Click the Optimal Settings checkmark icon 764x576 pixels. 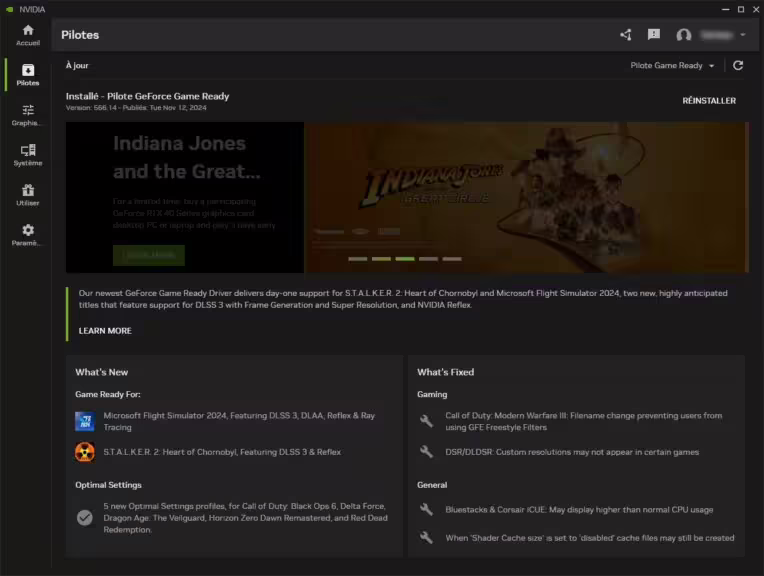point(85,518)
